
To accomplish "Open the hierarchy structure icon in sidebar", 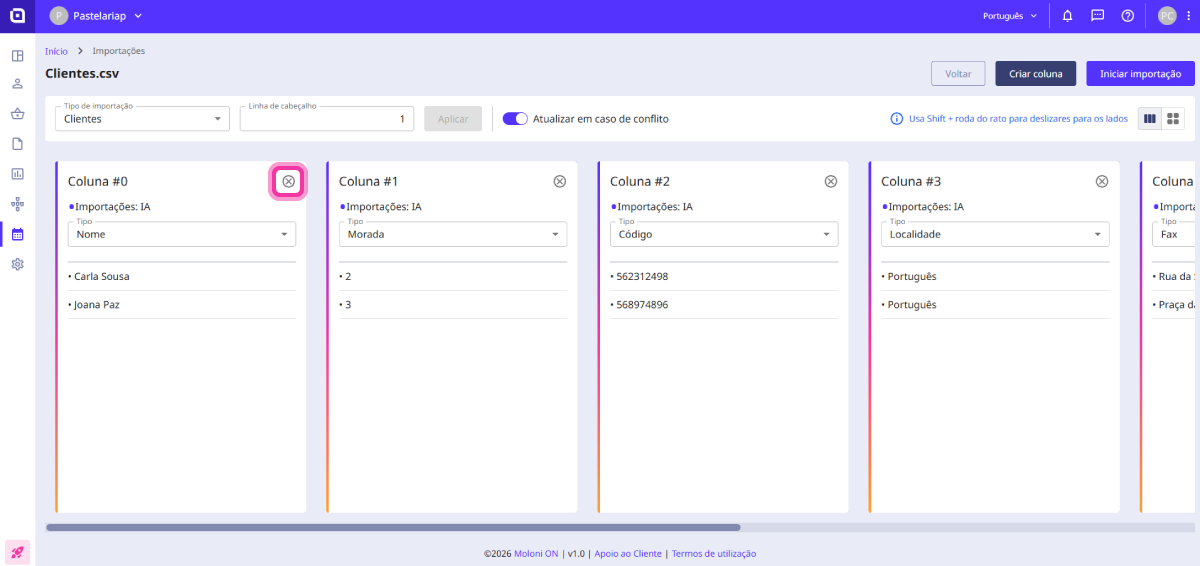I will click(x=17, y=204).
